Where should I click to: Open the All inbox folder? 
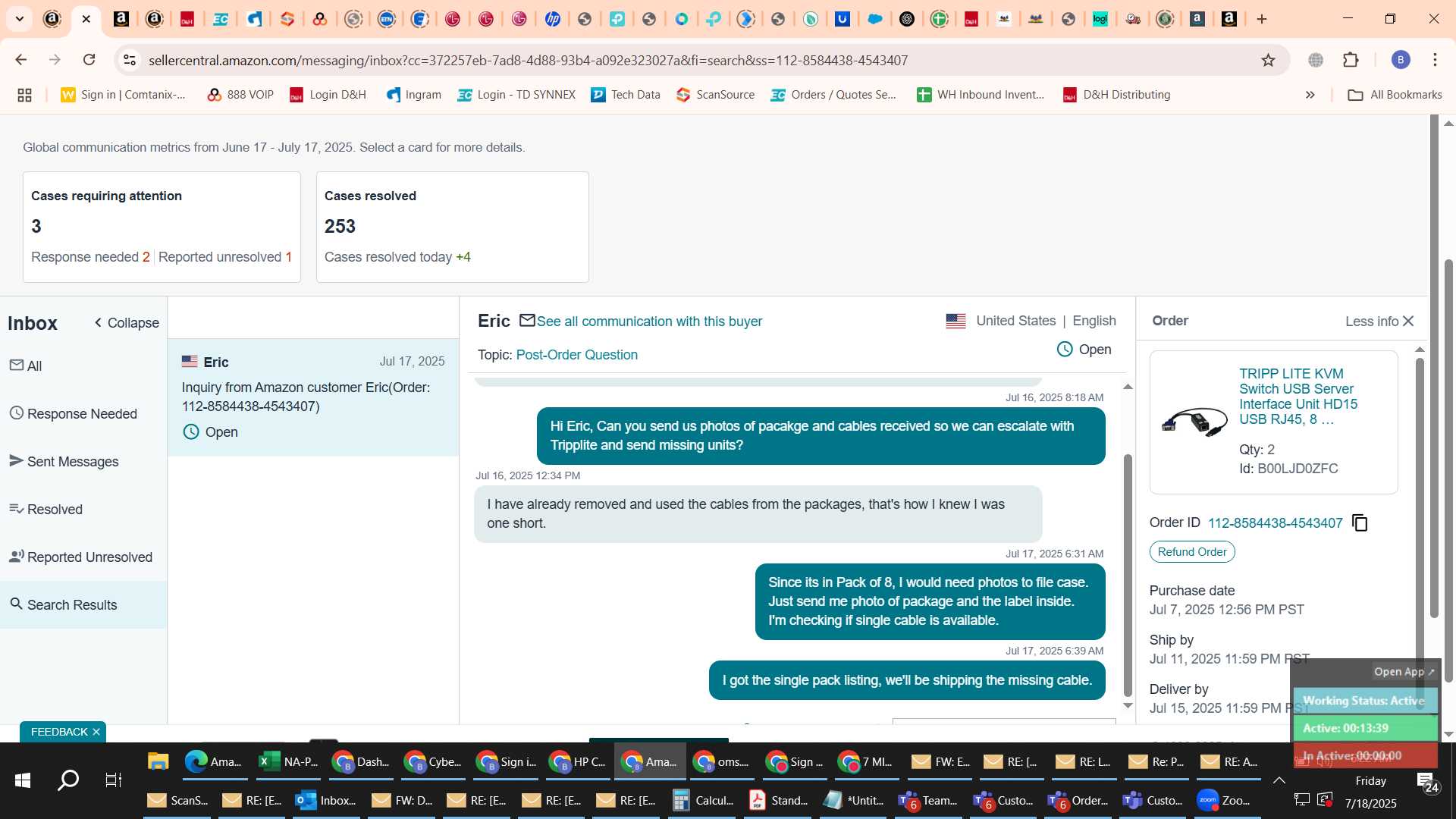click(26, 366)
